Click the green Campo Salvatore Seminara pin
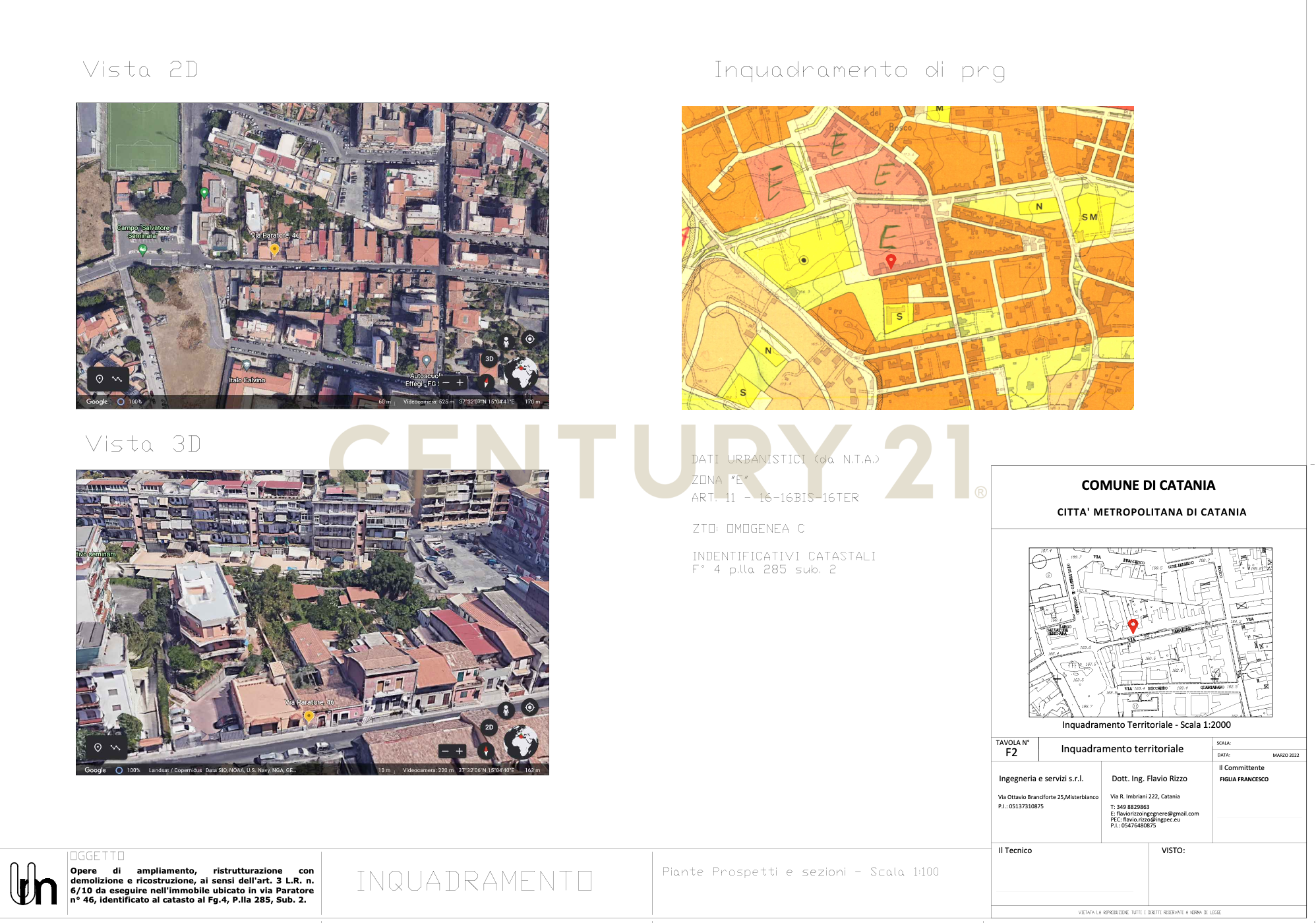Viewport: 1316px width, 923px height. point(142,250)
